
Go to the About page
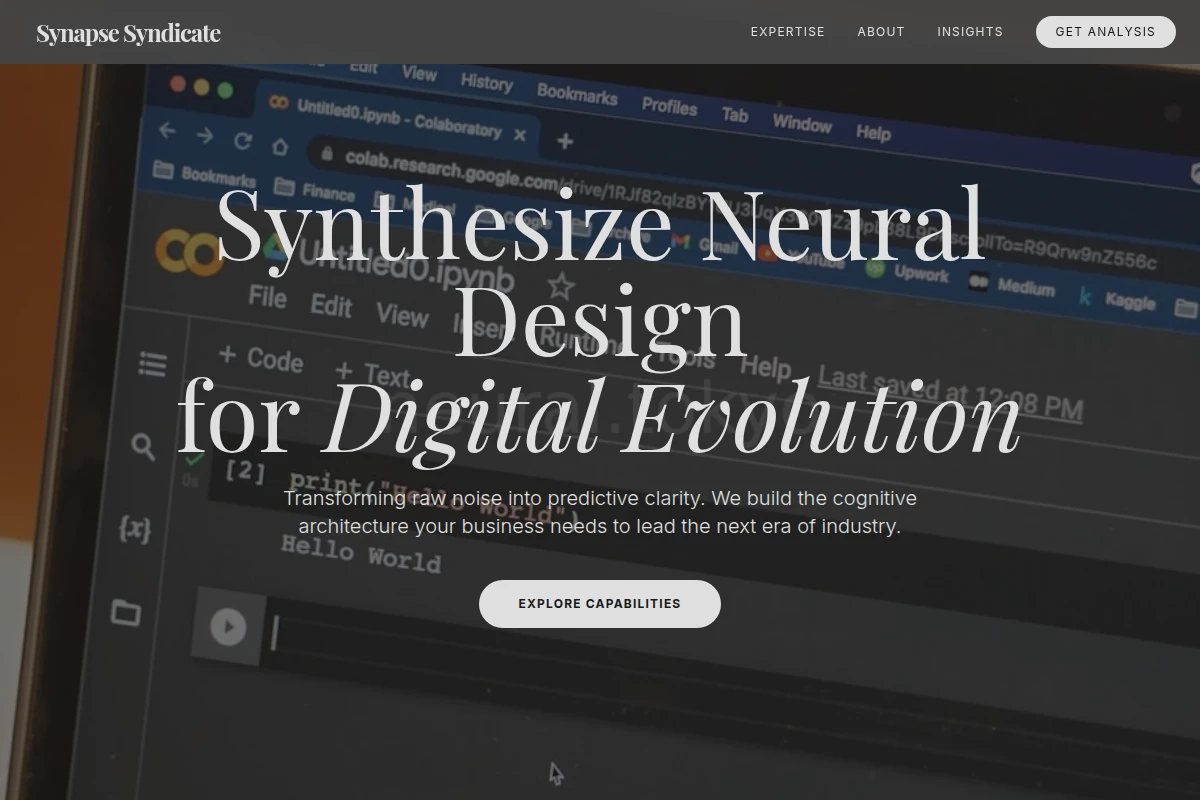(881, 32)
